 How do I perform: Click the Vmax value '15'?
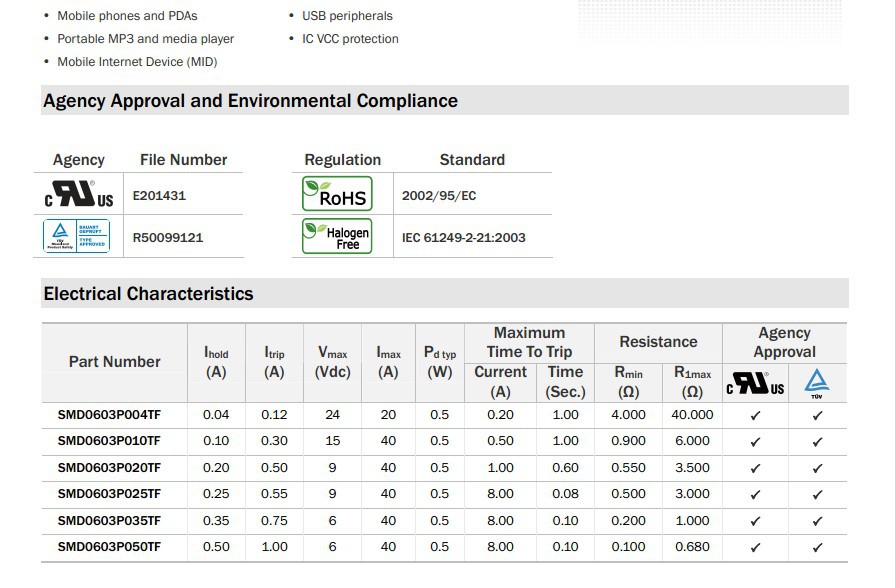(332, 441)
